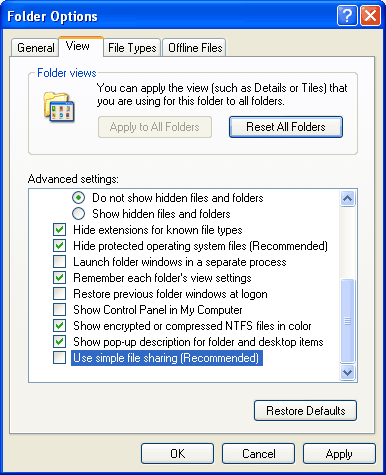Open the File Types tab
The image size is (386, 475).
click(132, 48)
